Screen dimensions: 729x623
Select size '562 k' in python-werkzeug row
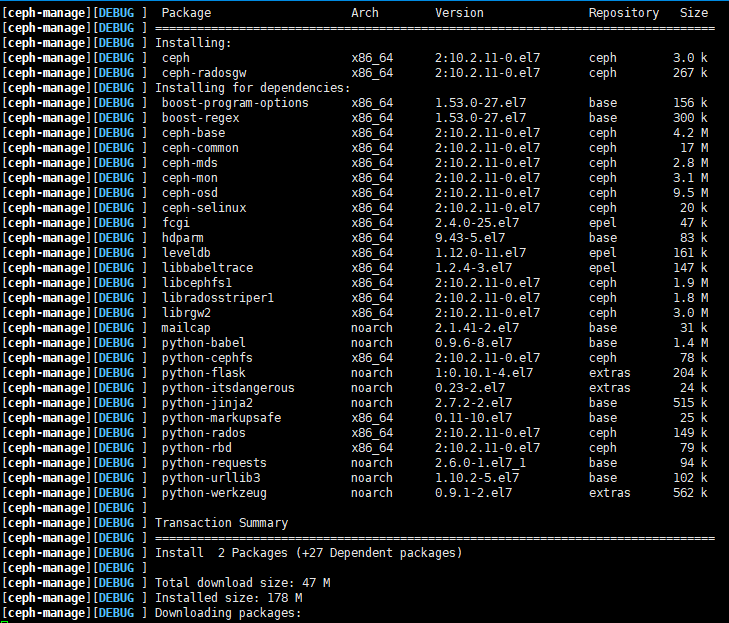[690, 493]
